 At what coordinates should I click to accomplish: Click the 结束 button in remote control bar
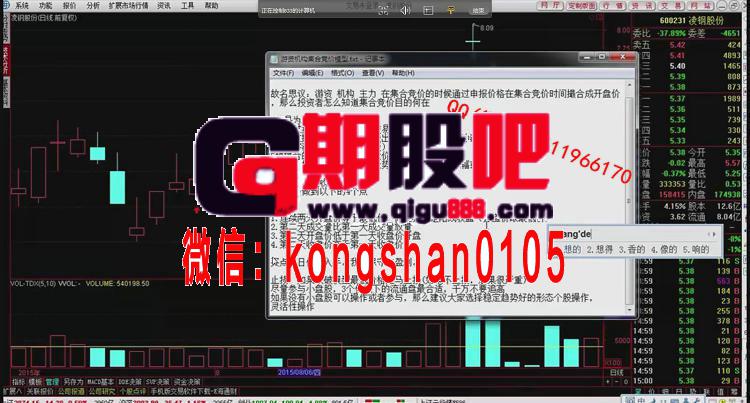click(478, 10)
